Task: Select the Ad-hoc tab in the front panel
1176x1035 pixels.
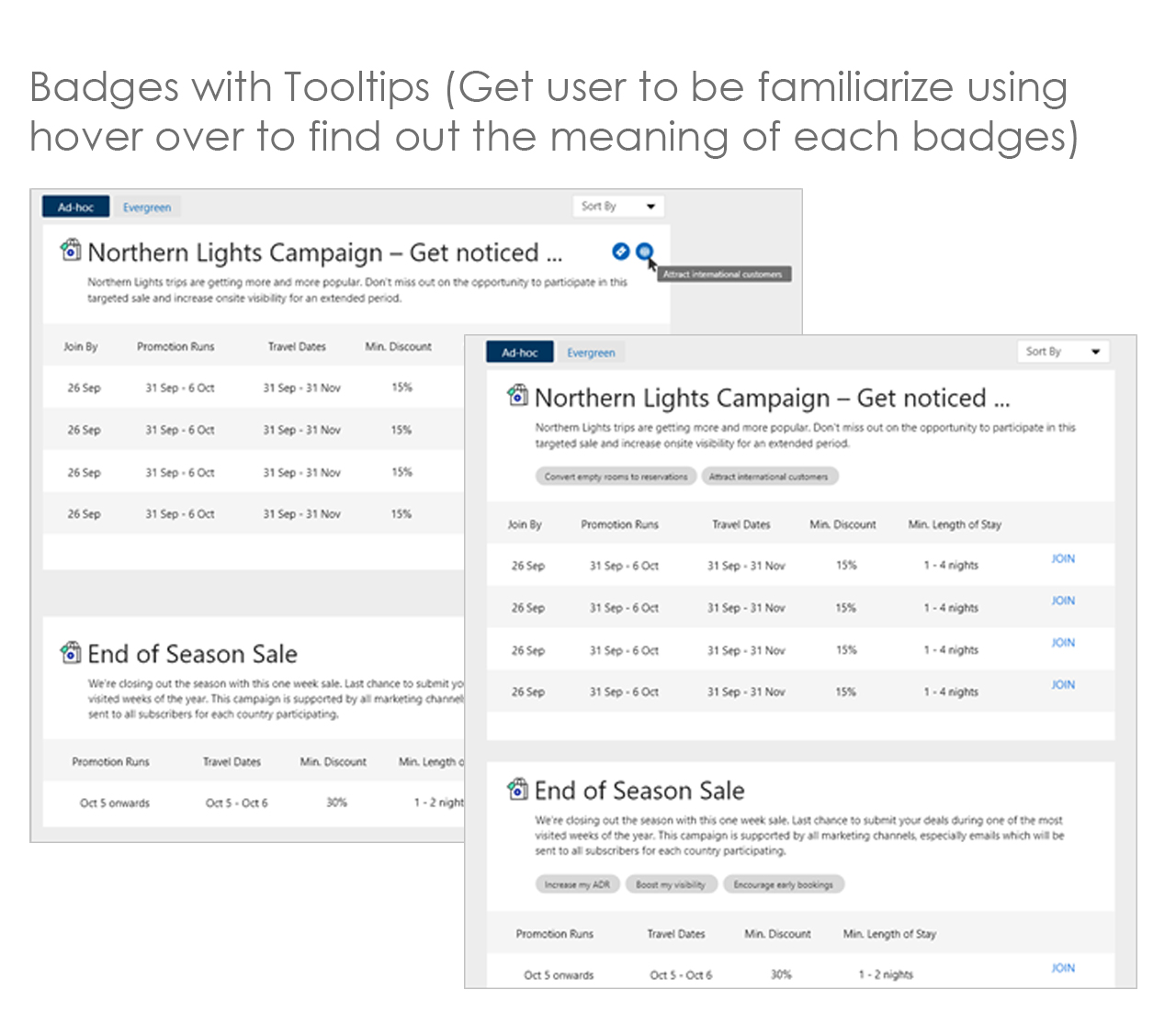Action: (x=520, y=353)
